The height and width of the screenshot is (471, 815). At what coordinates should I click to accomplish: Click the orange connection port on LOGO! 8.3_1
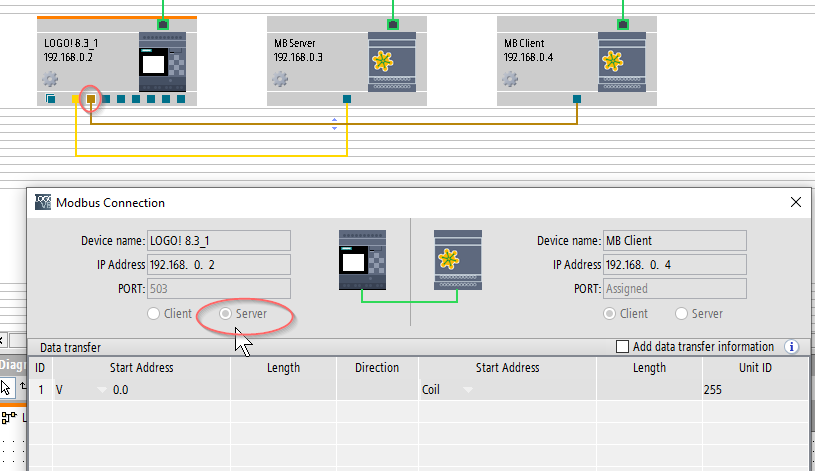coord(91,99)
